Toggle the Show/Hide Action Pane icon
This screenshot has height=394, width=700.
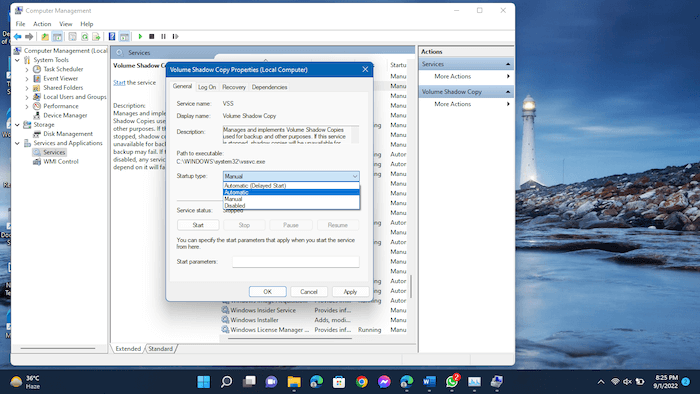click(125, 37)
